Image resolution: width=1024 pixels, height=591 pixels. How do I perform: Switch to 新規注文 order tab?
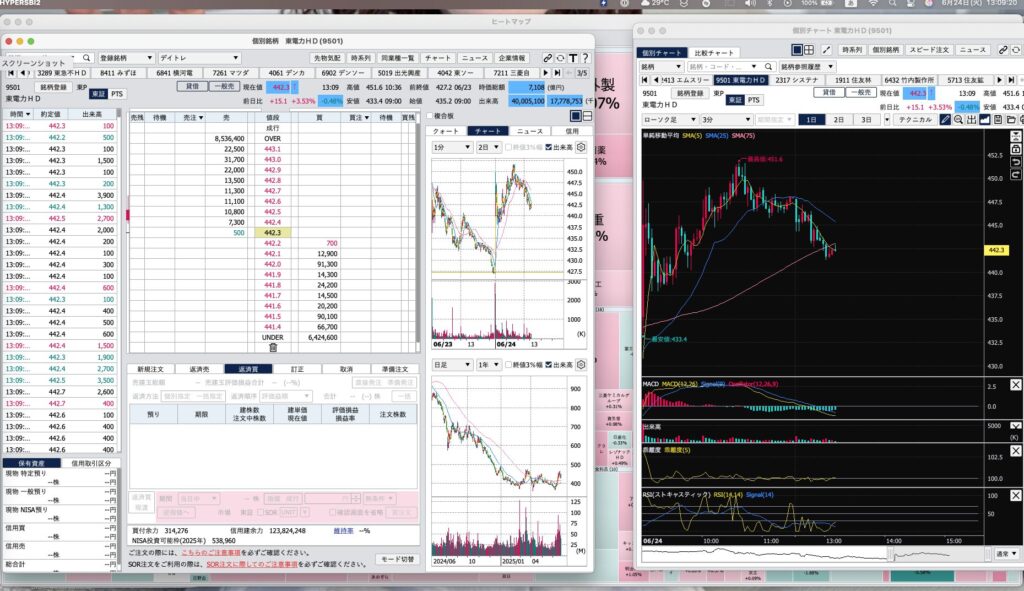click(x=150, y=369)
